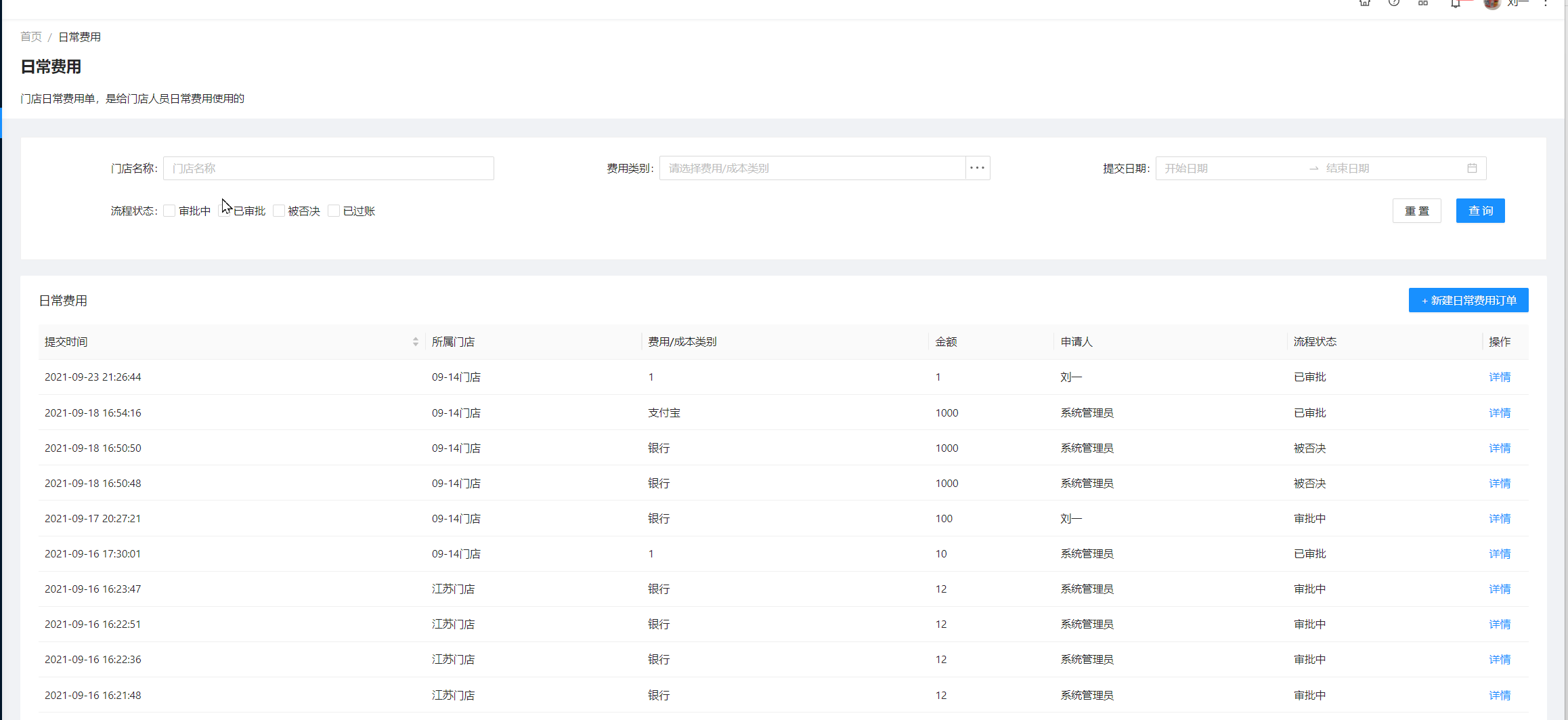1568x720 pixels.
Task: Open 详情 for the 2021-09-16 16:21:48 record
Action: click(1500, 695)
